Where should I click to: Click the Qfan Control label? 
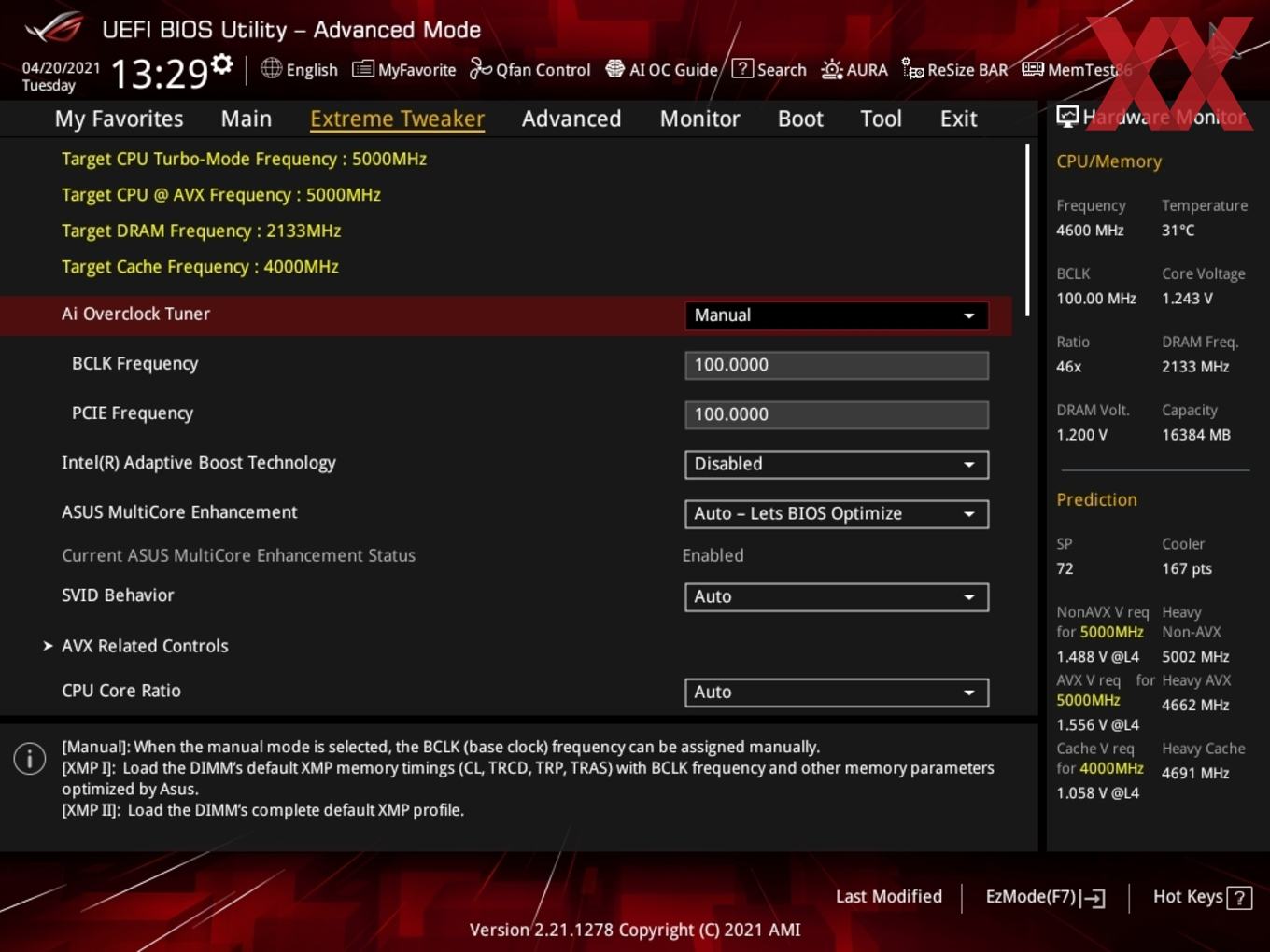click(x=543, y=70)
